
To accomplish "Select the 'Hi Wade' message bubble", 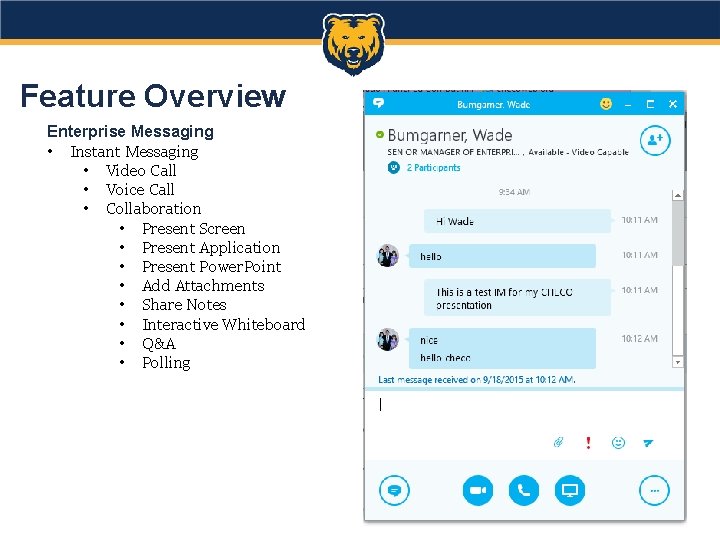I will coord(518,221).
